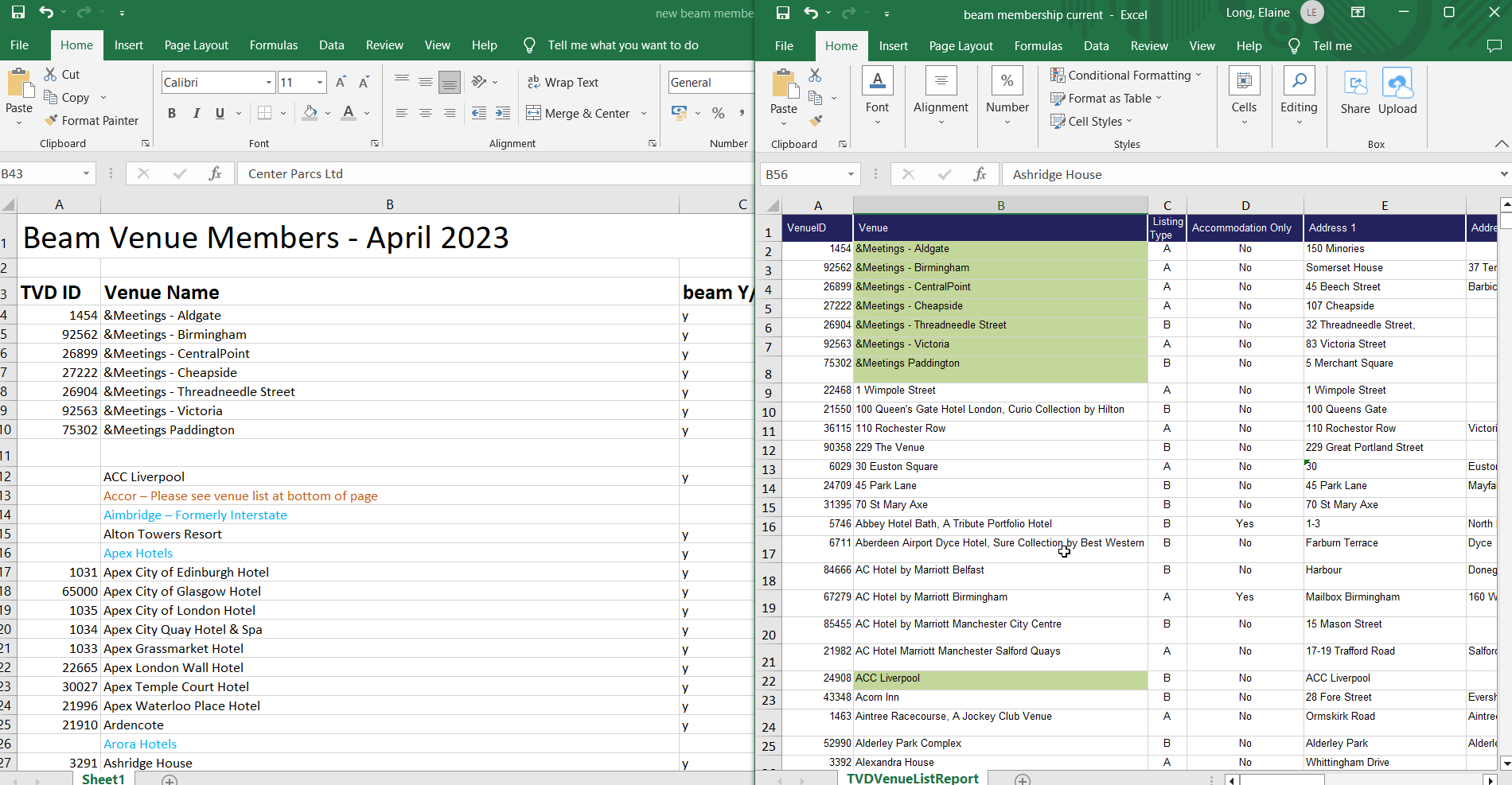Toggle Wrap Text in left window

[563, 82]
